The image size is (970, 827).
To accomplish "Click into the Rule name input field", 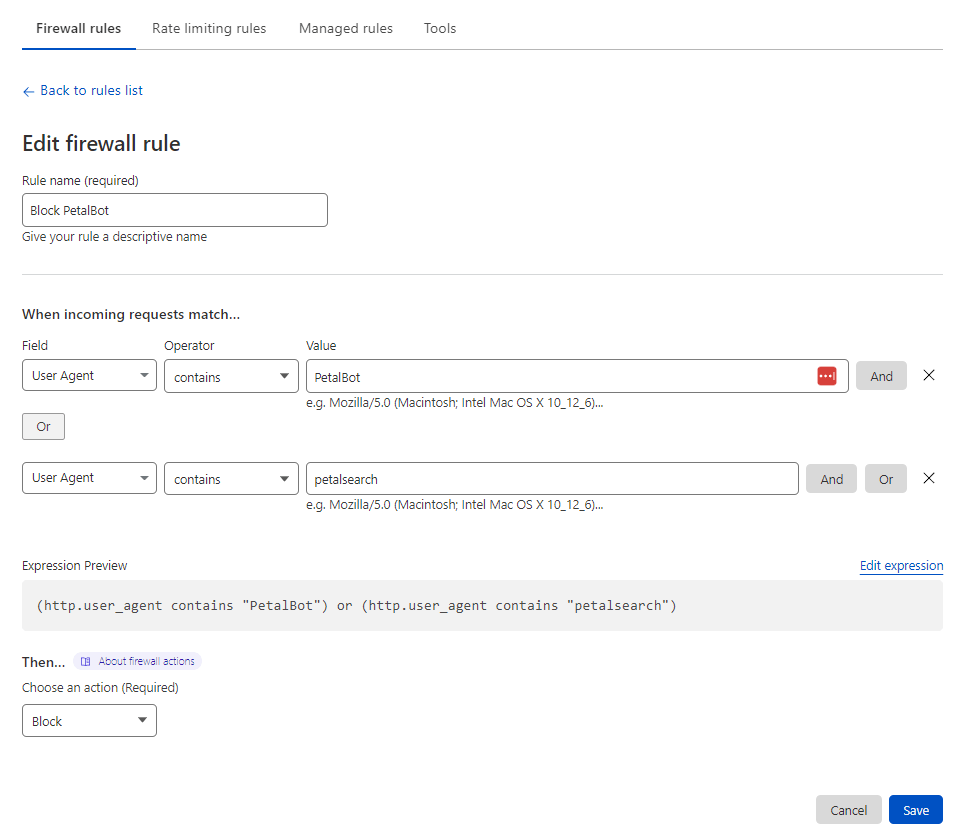I will 175,210.
